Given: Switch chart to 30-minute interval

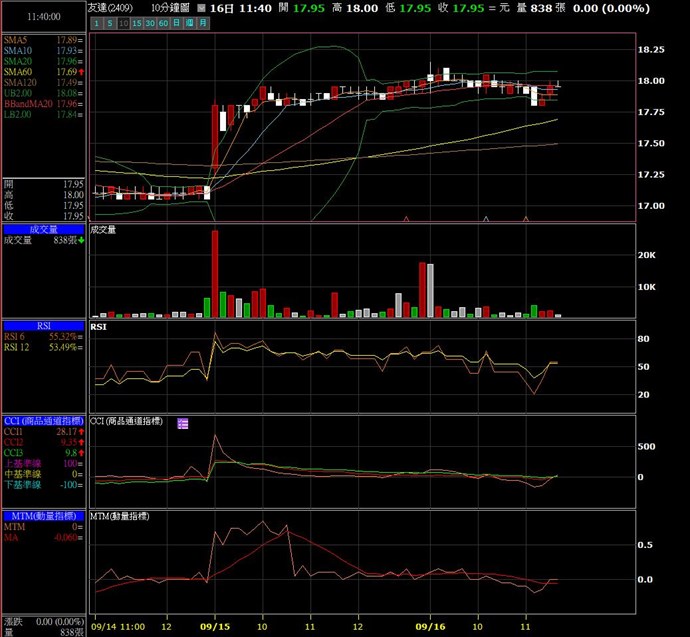Looking at the screenshot, I should tap(149, 22).
